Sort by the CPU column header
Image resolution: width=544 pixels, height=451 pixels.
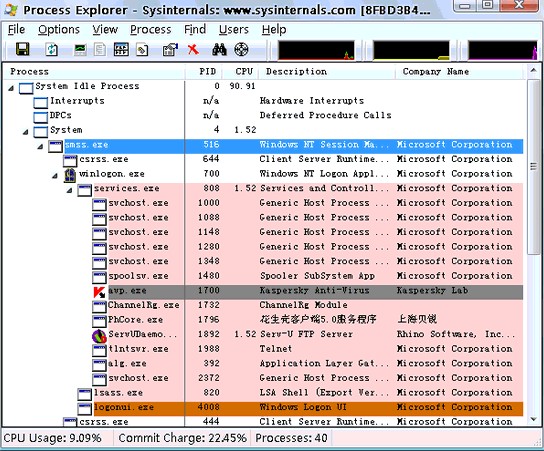[241, 72]
